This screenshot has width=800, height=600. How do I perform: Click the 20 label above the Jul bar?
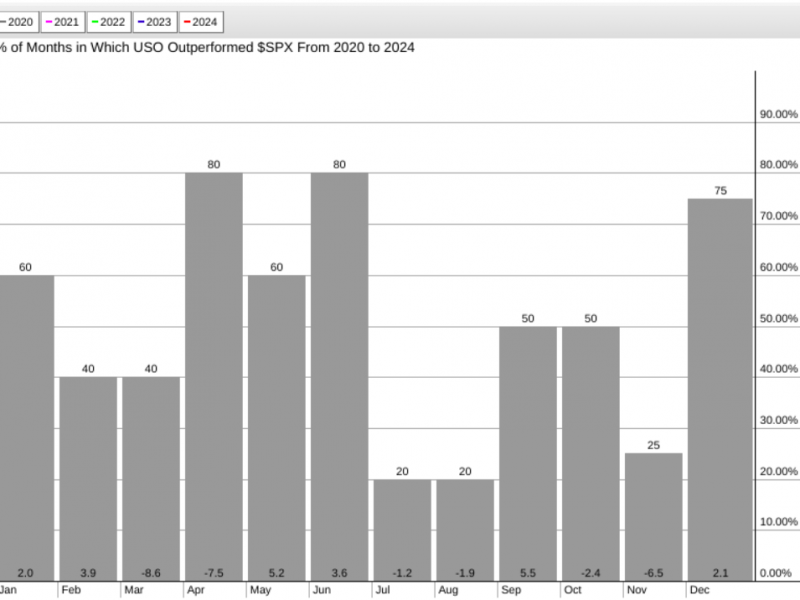(x=402, y=471)
